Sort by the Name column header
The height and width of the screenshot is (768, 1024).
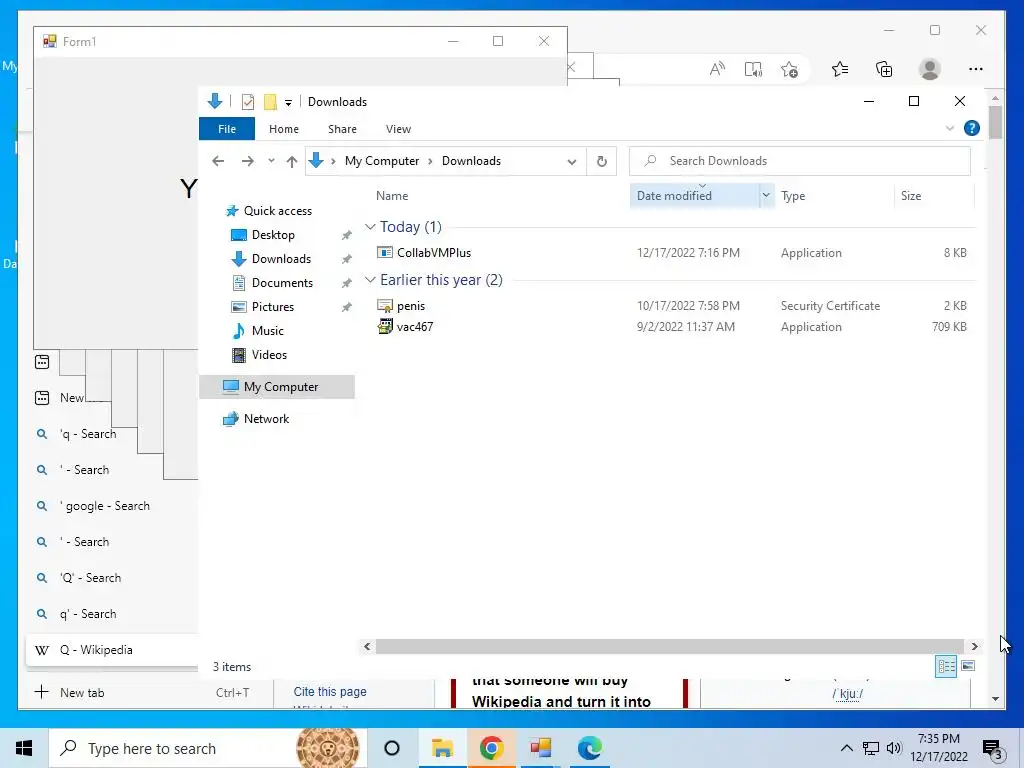(x=392, y=195)
